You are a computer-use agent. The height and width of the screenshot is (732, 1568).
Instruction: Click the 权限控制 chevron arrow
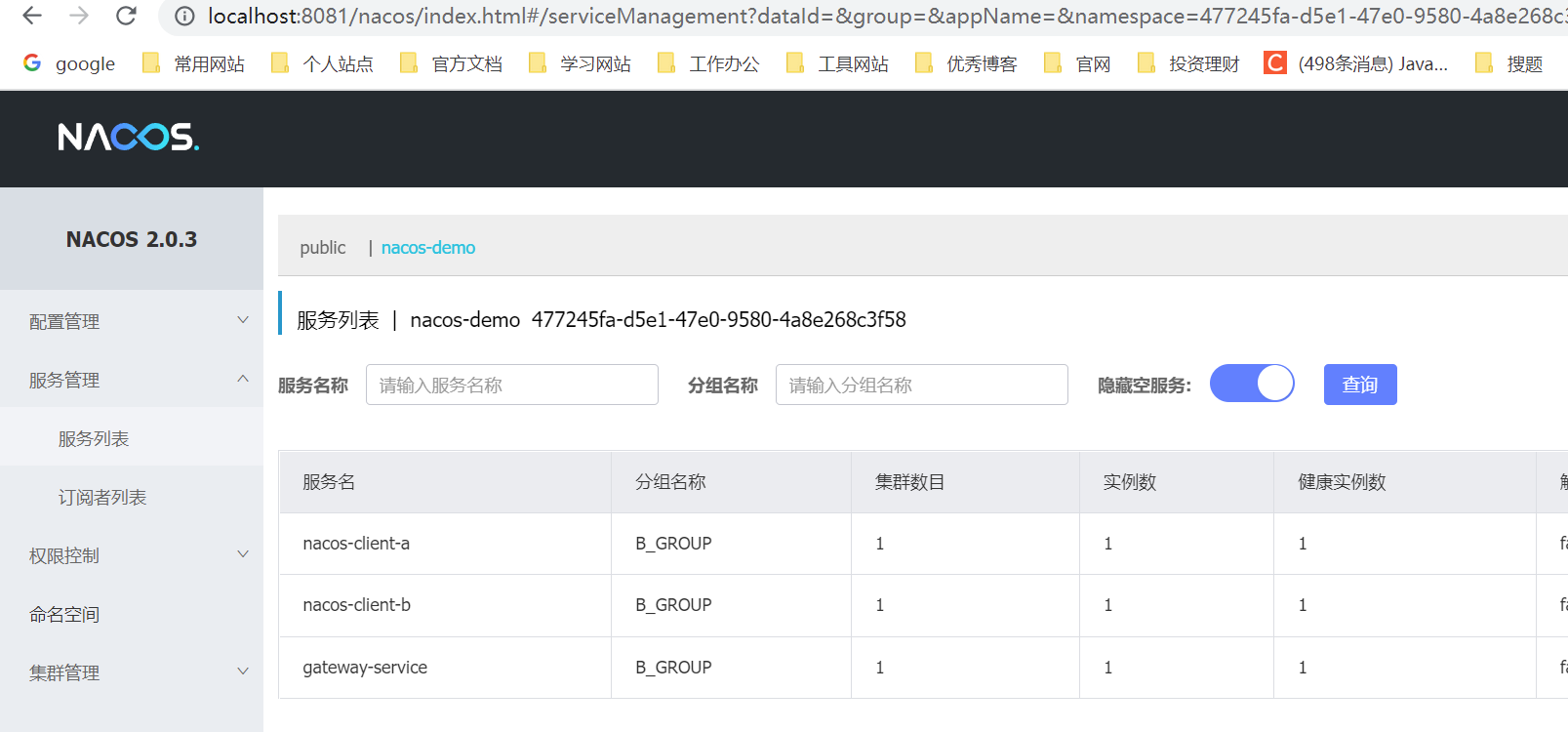click(243, 554)
